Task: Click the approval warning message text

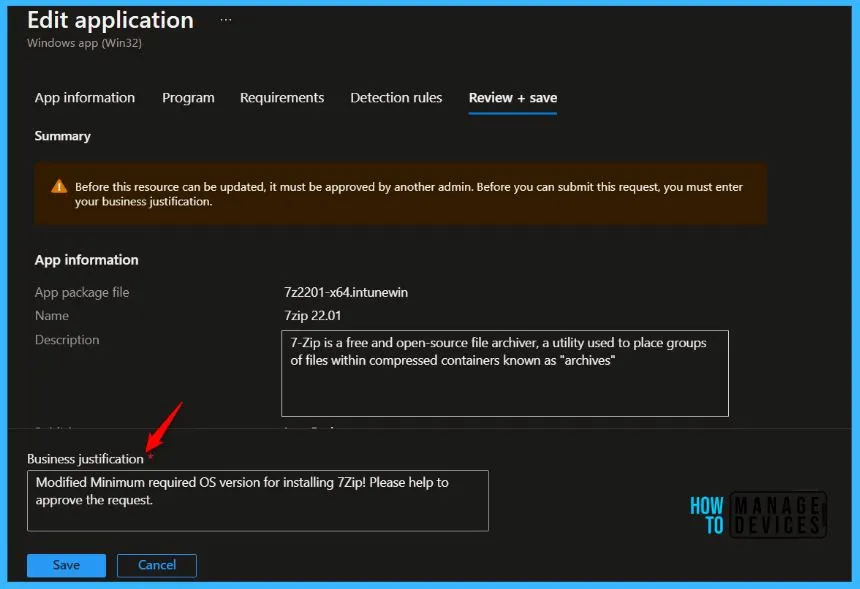Action: (409, 194)
